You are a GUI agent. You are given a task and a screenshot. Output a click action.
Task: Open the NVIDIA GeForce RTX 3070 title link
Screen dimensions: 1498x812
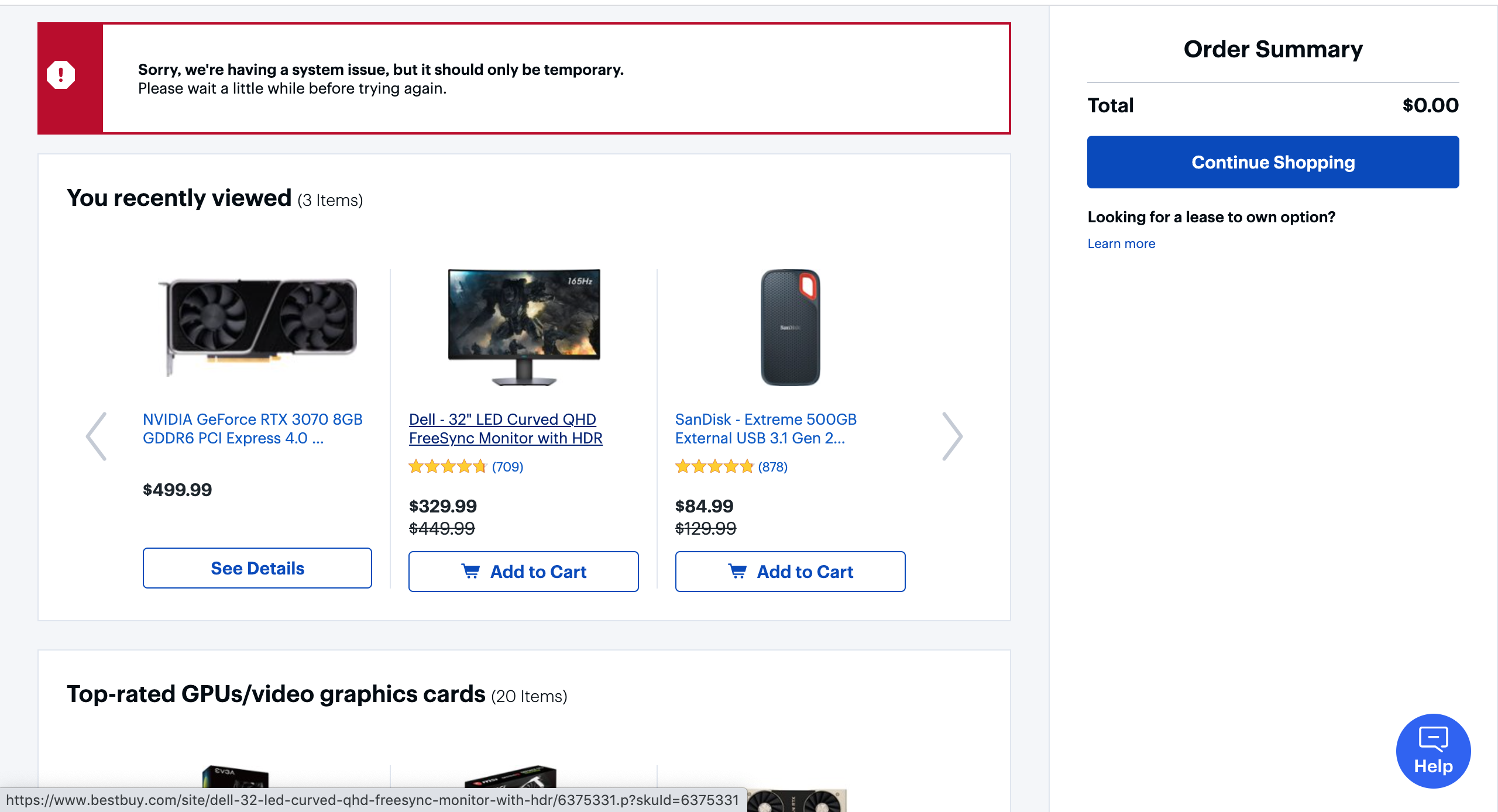click(x=253, y=429)
